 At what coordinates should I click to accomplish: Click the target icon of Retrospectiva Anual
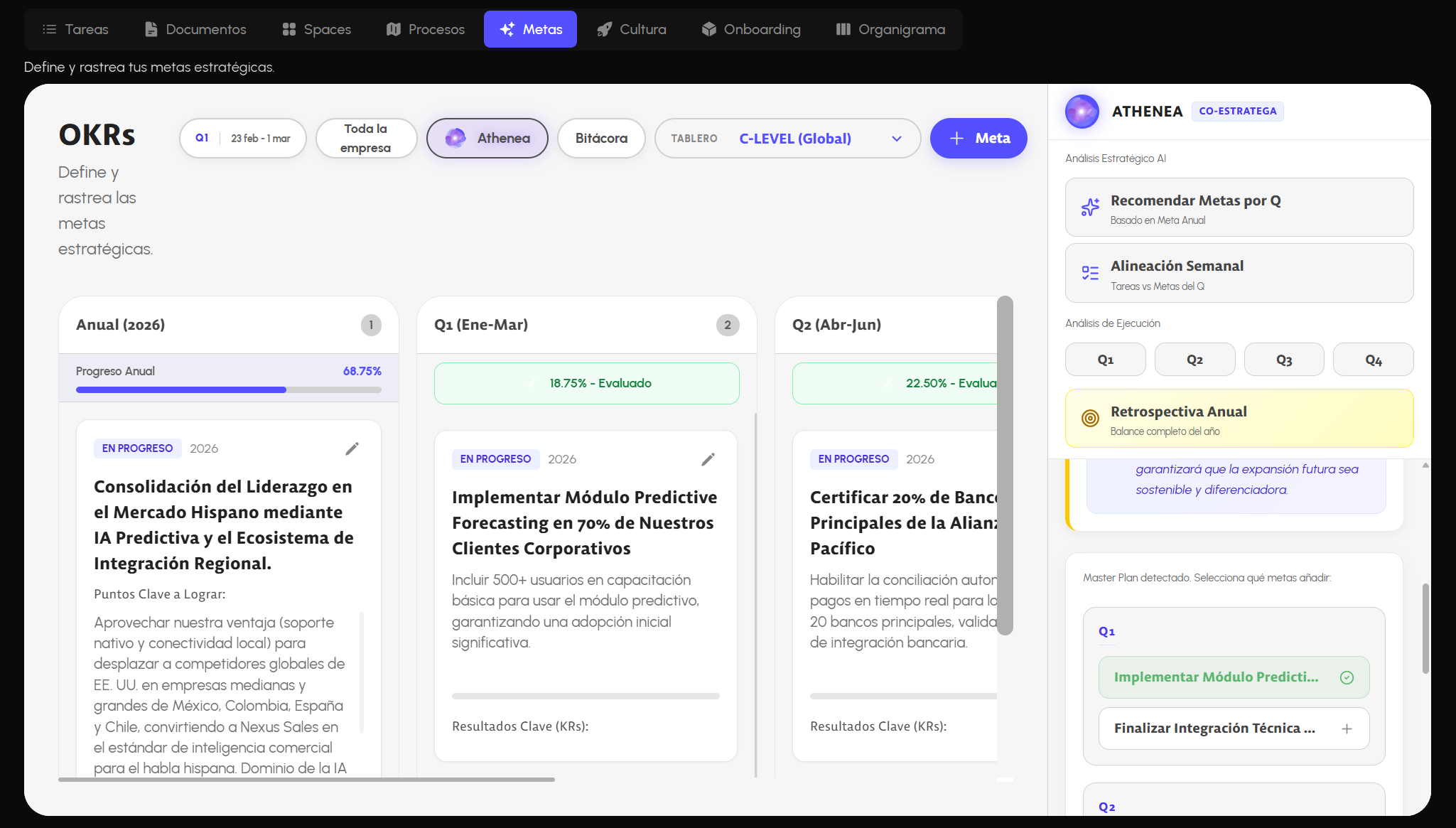1090,418
